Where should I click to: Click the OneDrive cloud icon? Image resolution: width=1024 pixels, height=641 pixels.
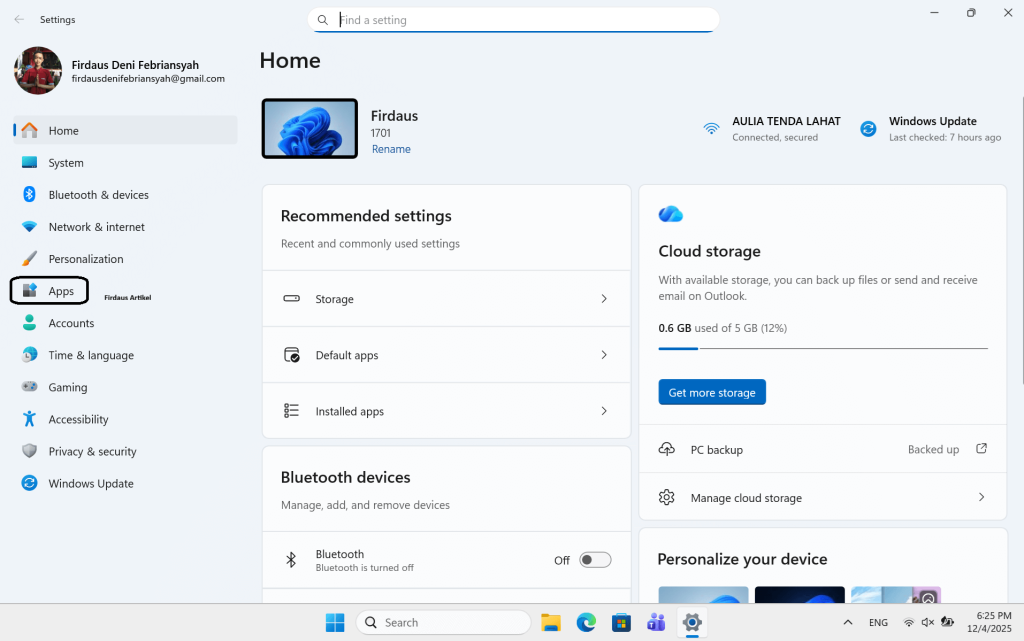pos(671,214)
